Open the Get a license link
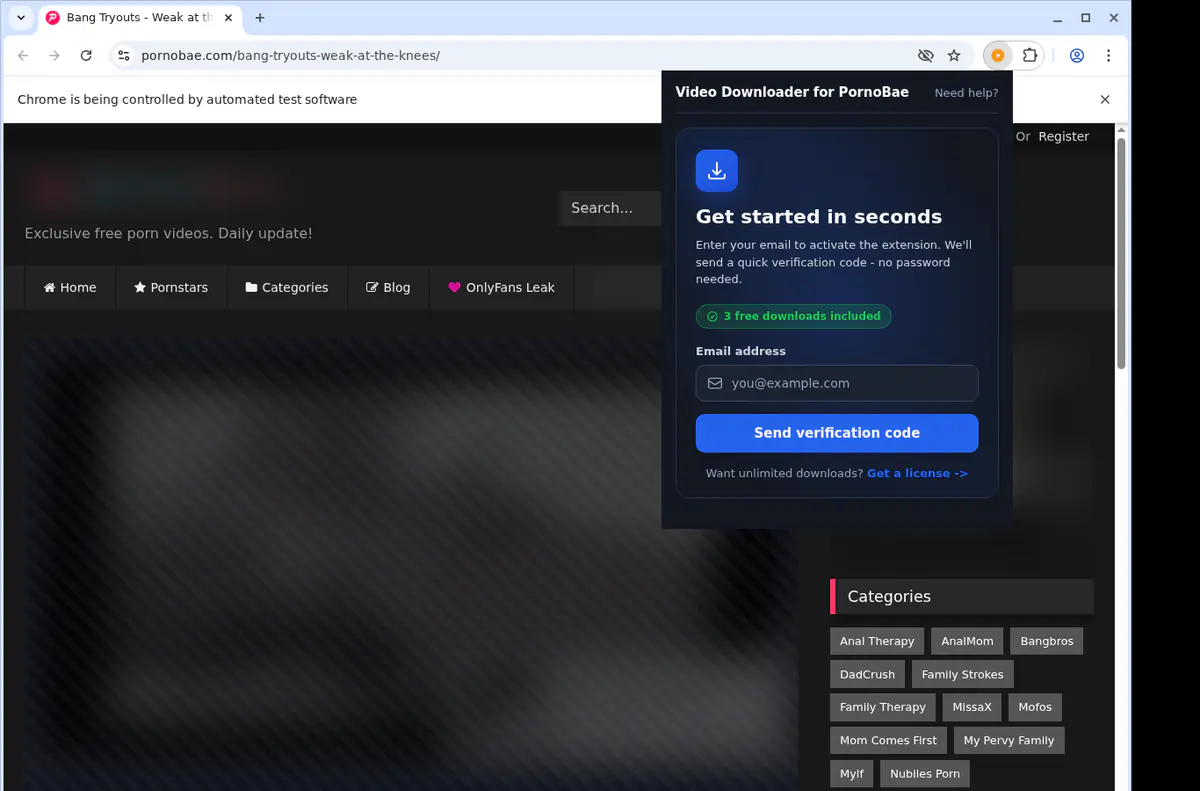This screenshot has width=1200, height=791. pos(917,474)
